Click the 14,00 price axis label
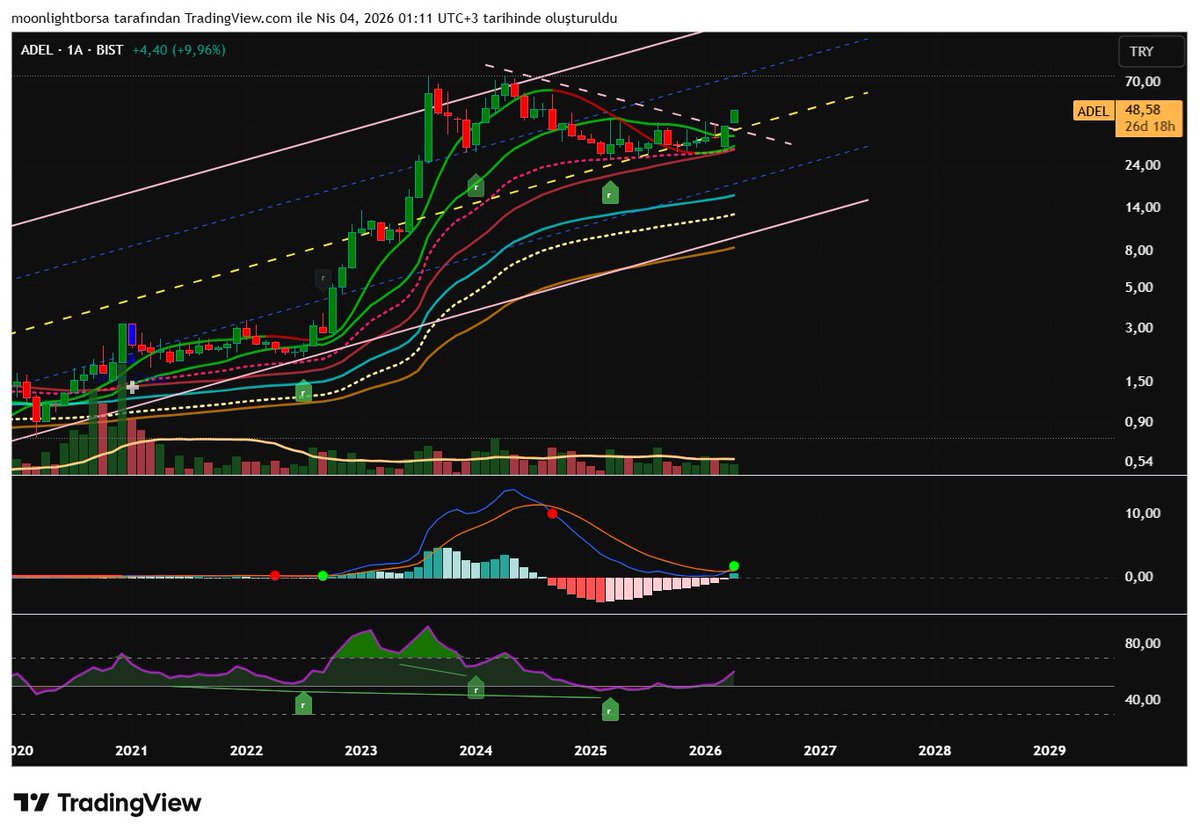This screenshot has width=1199, height=838. coord(1142,207)
